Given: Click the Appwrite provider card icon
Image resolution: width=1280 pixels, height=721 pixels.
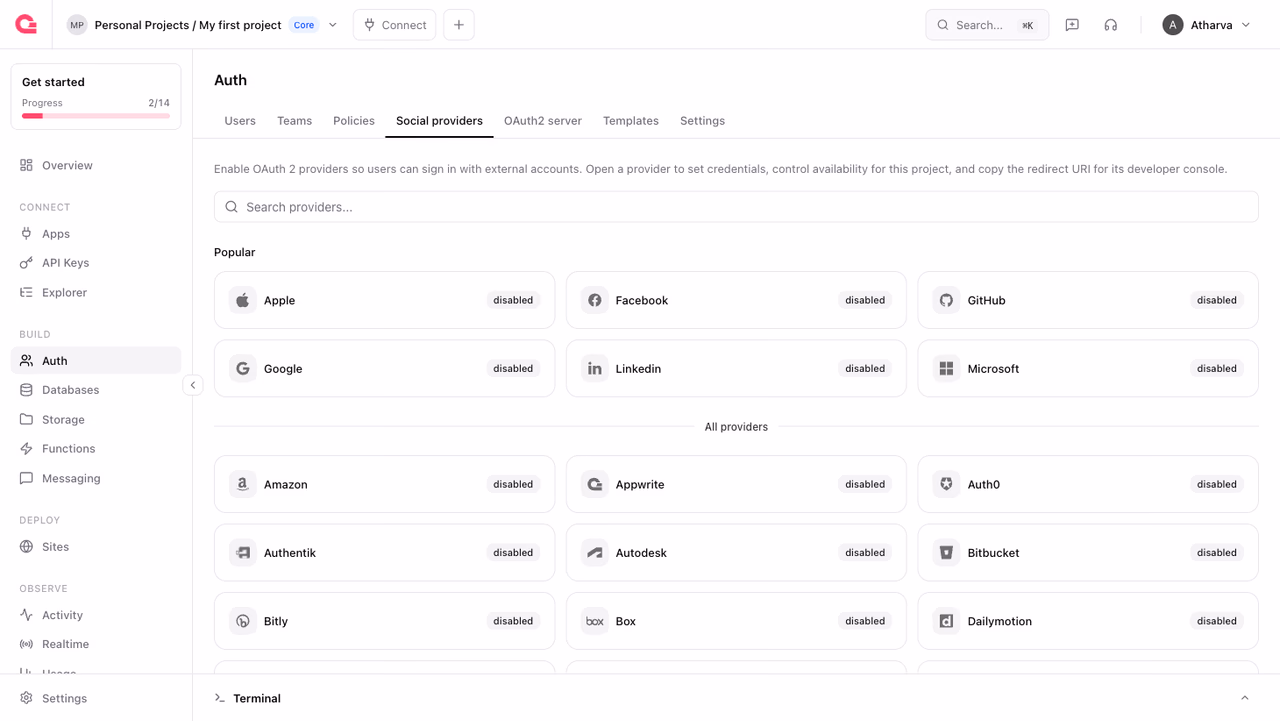Looking at the screenshot, I should (595, 484).
